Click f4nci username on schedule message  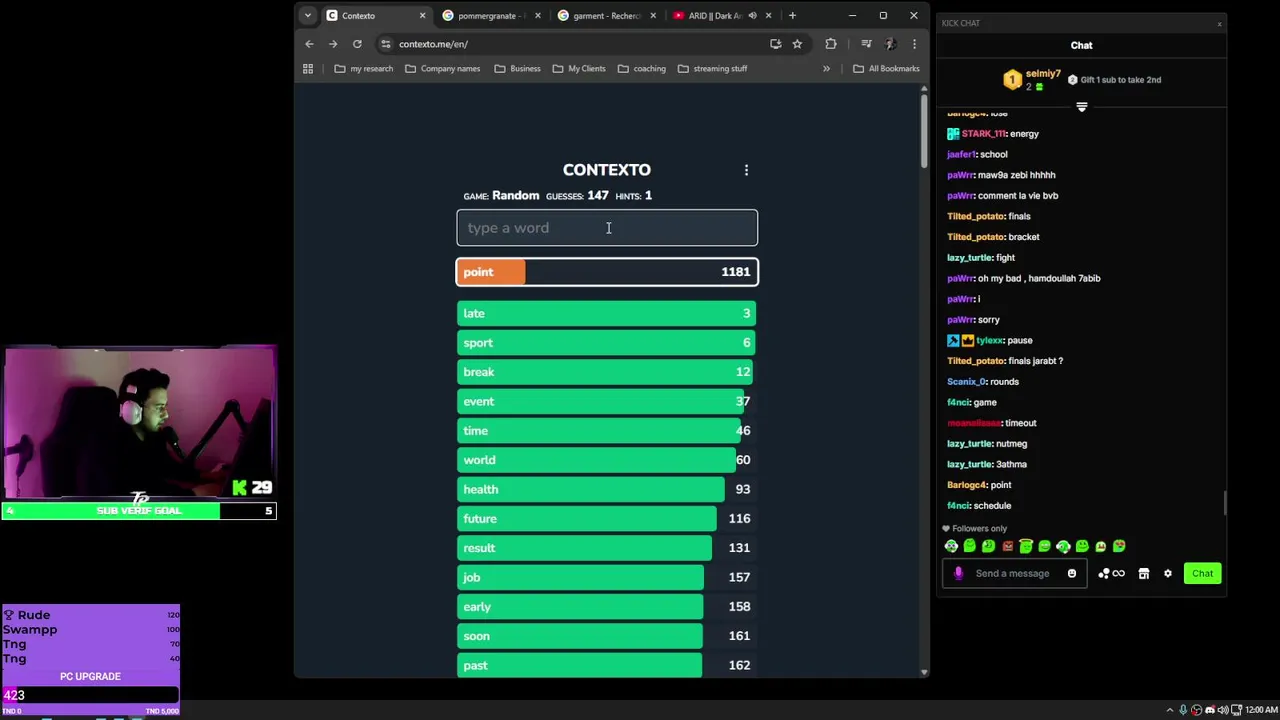click(958, 506)
